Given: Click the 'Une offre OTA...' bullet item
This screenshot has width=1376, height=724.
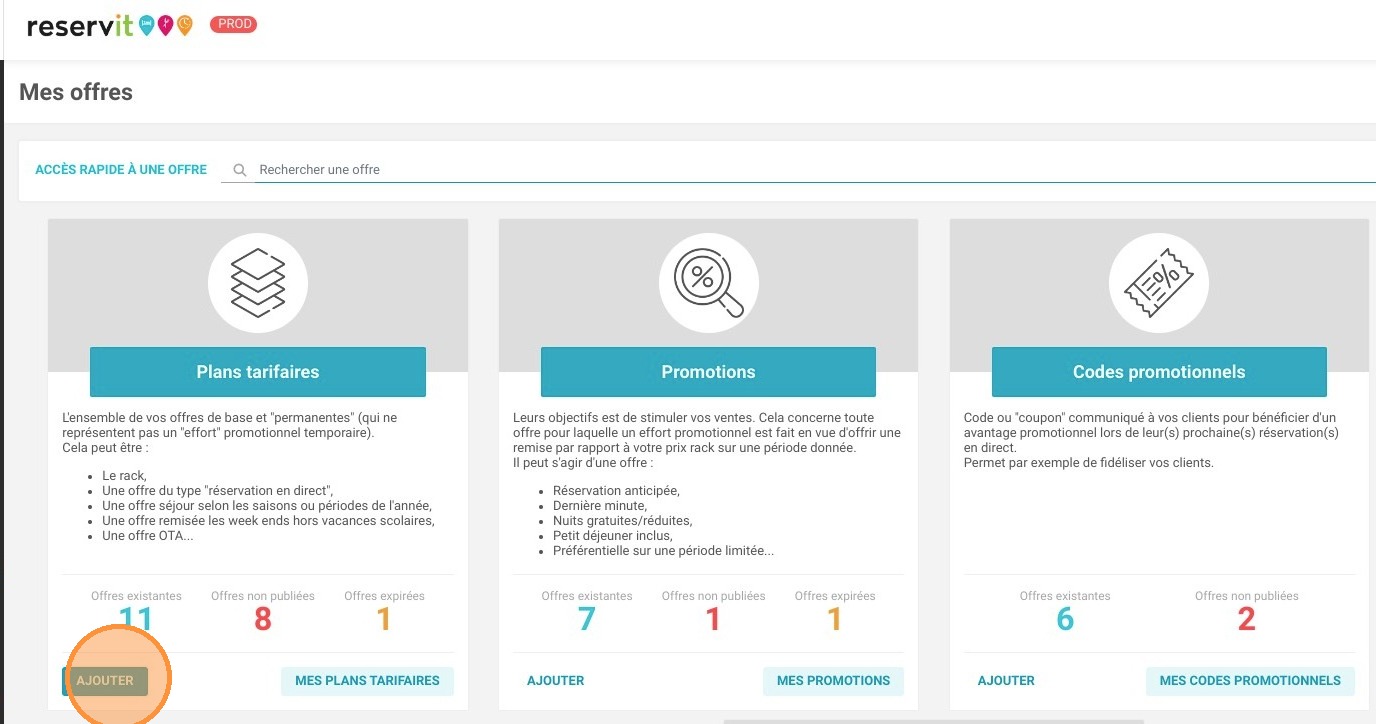Looking at the screenshot, I should click(148, 536).
